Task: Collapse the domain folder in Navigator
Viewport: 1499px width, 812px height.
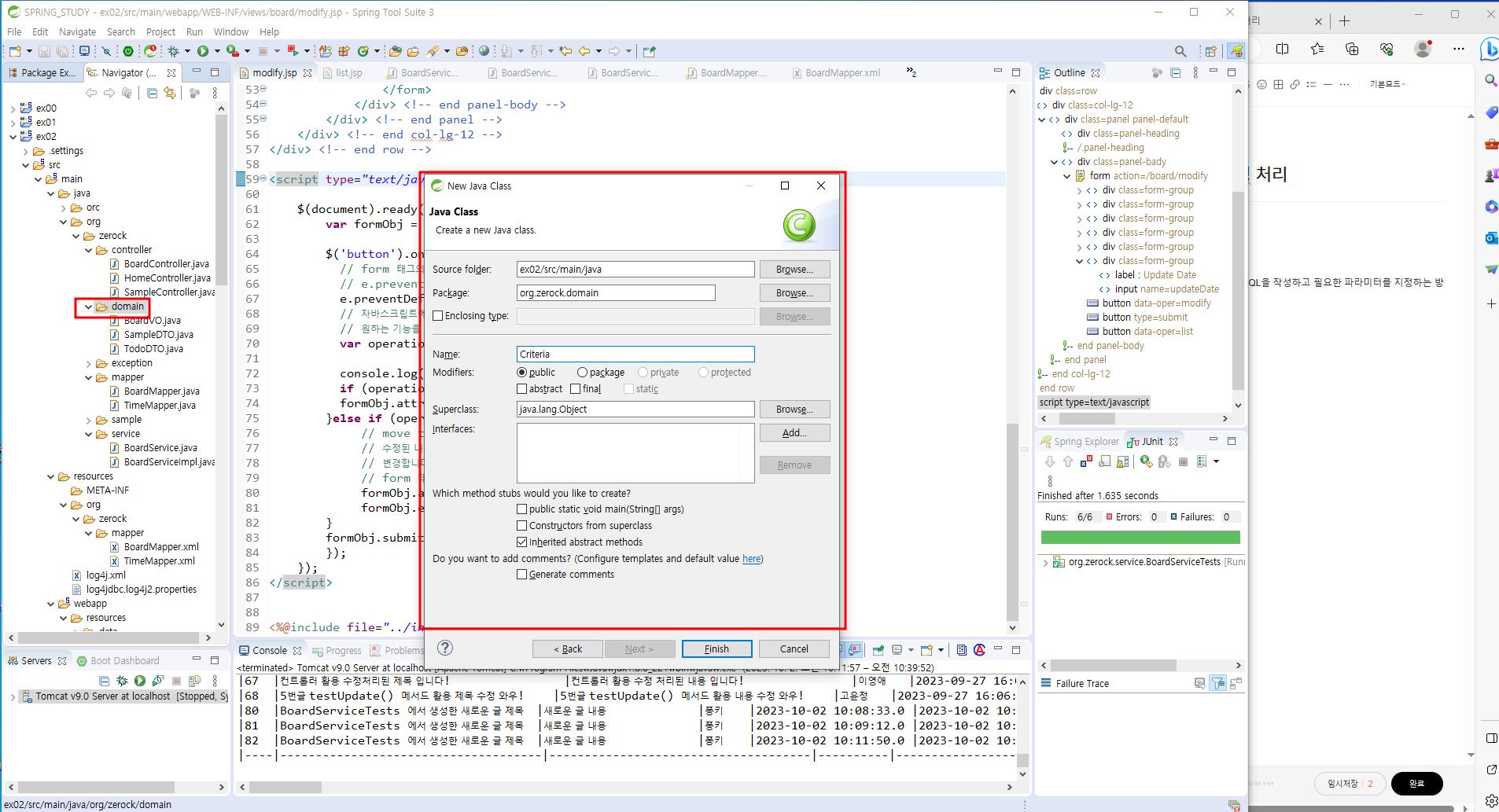Action: point(89,307)
